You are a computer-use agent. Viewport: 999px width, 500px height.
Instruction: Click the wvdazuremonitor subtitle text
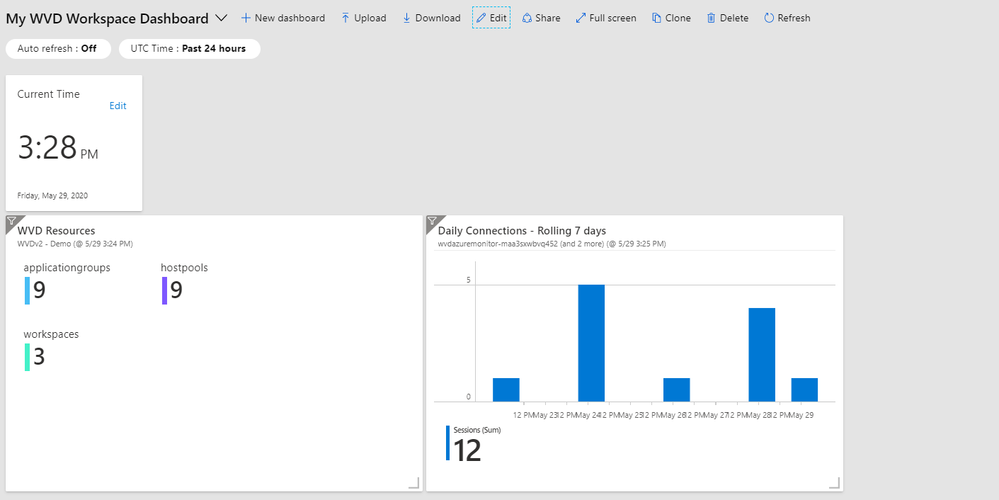point(552,243)
